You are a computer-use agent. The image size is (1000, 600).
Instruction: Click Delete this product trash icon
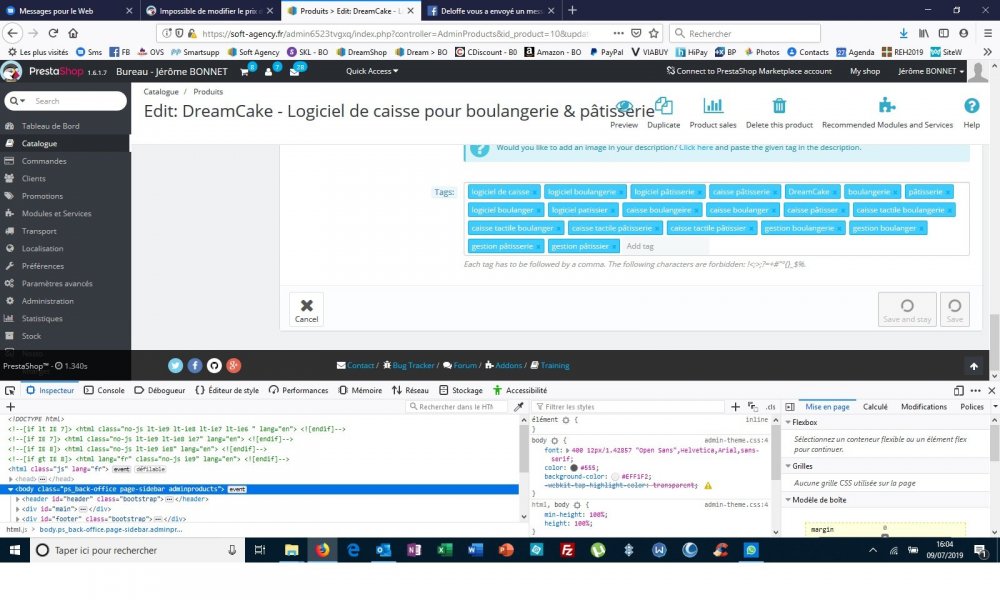coord(779,106)
